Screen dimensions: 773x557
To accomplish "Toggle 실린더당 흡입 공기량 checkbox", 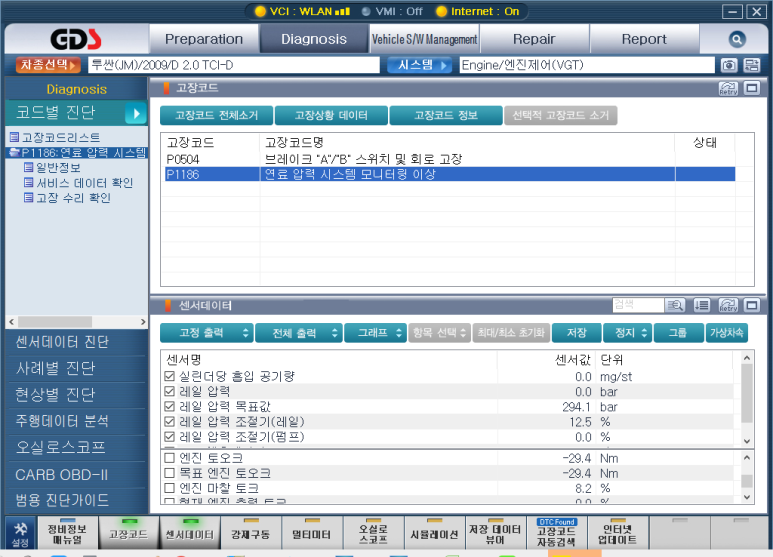I will click(x=170, y=377).
